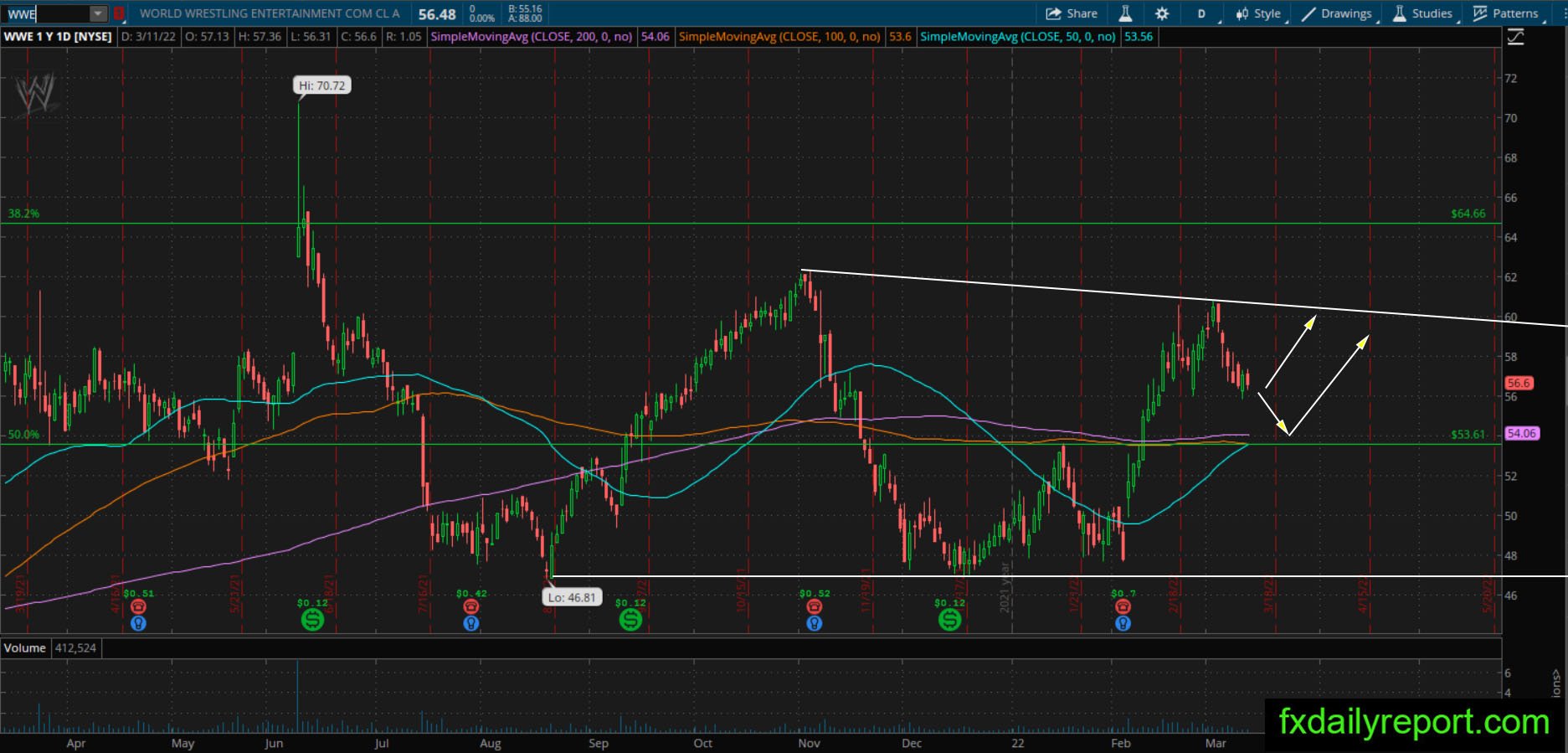Click the Nov label on the time axis
This screenshot has width=1568, height=753.
point(809,743)
